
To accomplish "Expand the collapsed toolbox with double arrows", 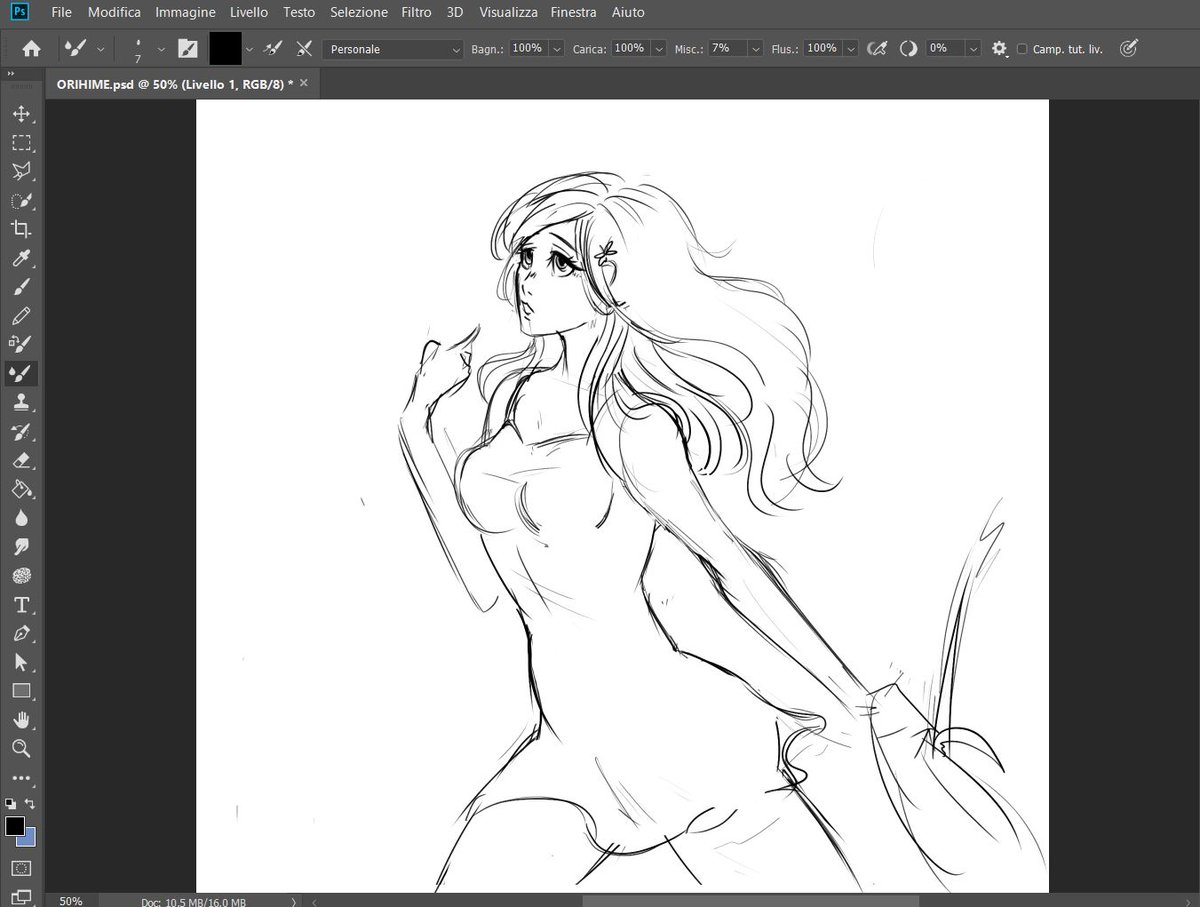I will [x=10, y=74].
